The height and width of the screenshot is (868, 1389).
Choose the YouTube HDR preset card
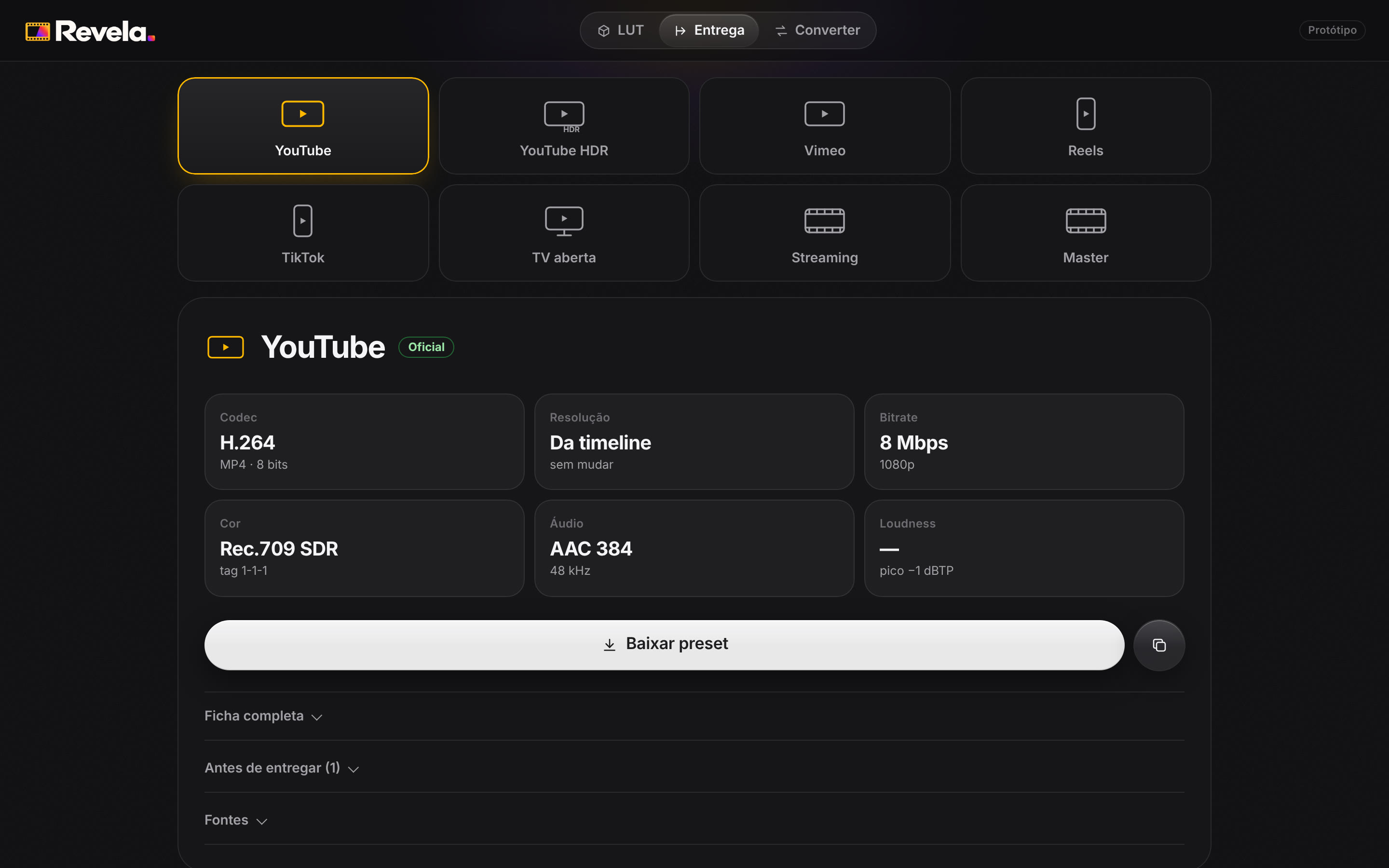(564, 126)
